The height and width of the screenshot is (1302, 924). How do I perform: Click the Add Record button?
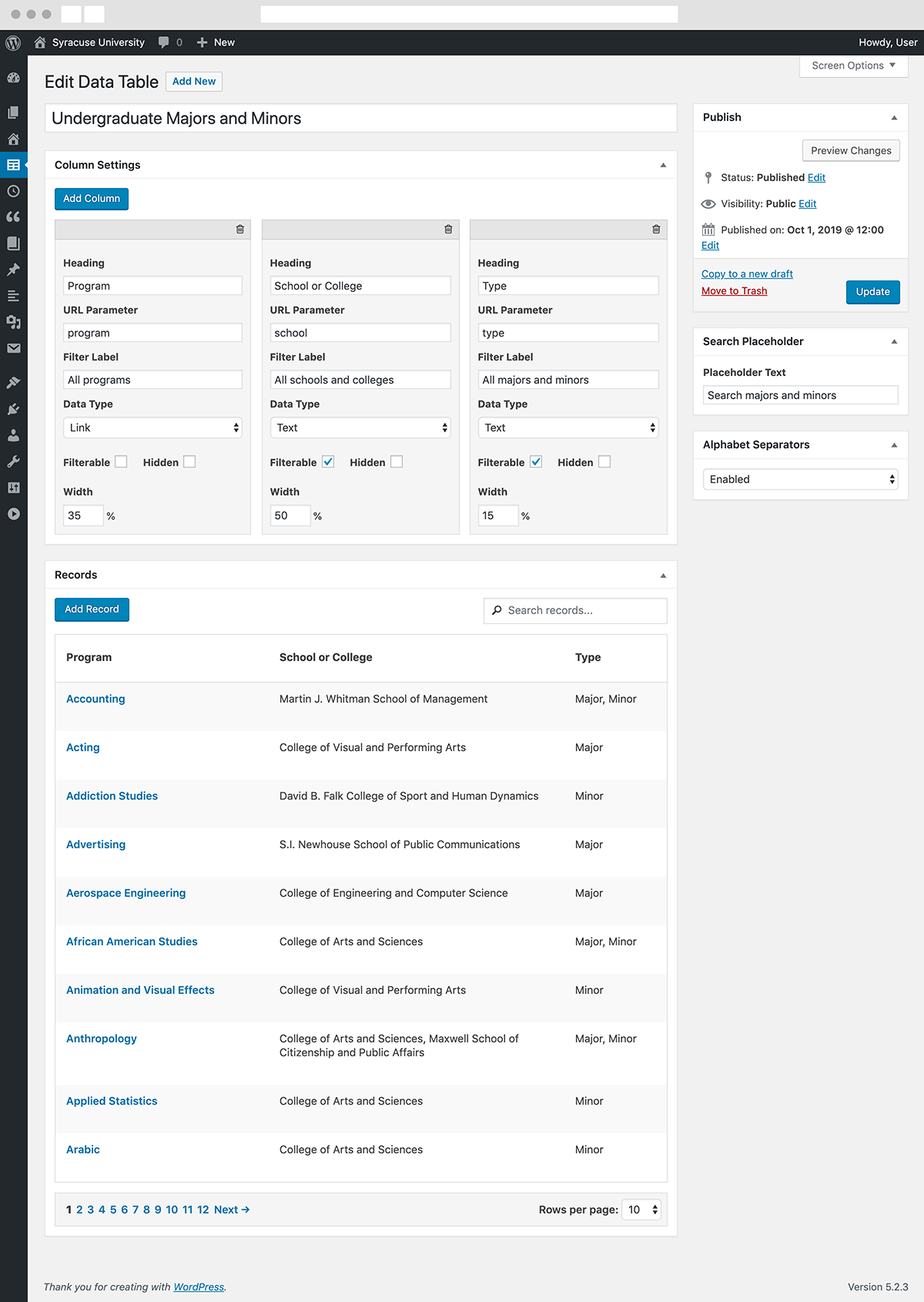[92, 609]
